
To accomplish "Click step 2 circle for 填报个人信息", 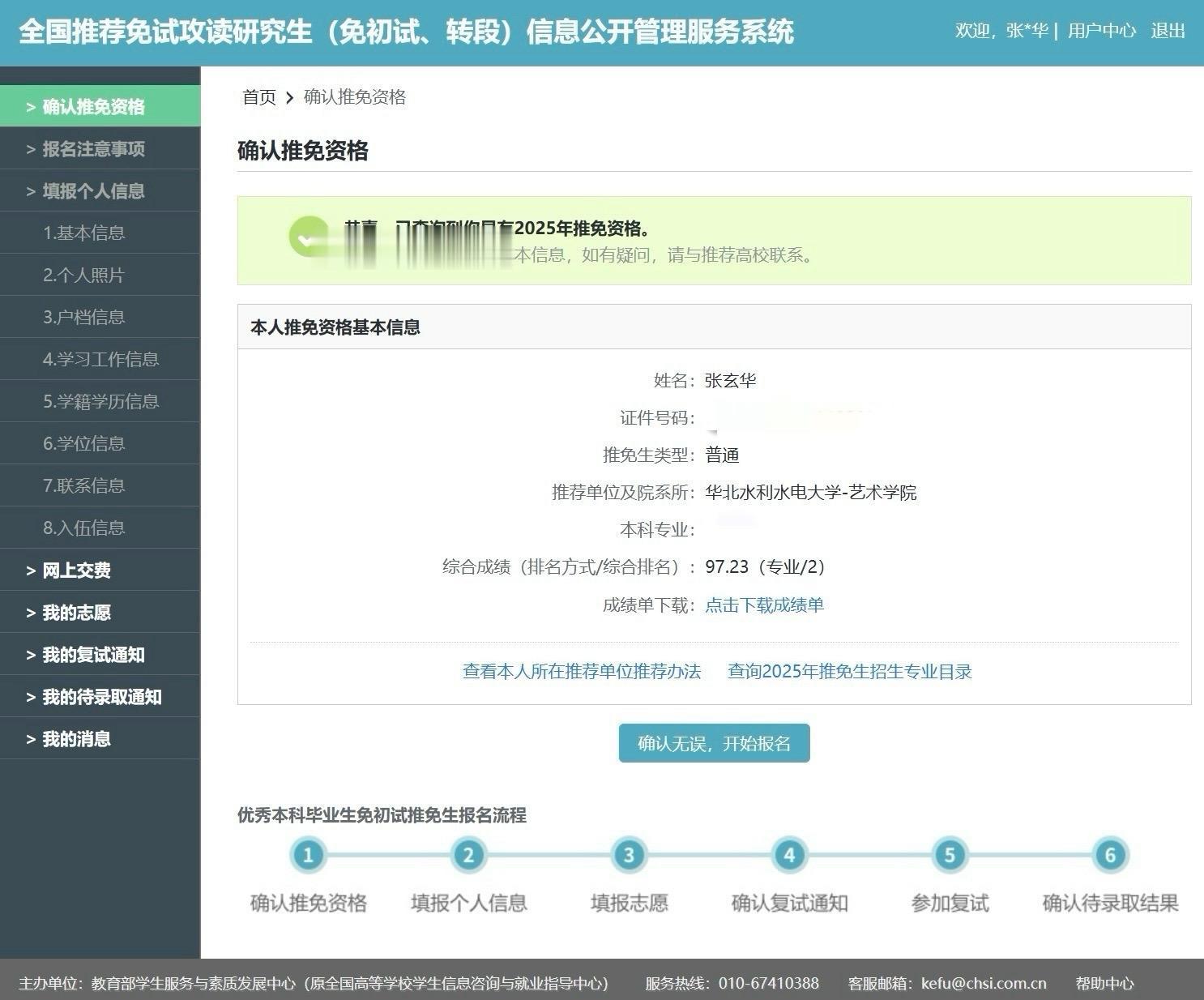I will click(x=468, y=854).
